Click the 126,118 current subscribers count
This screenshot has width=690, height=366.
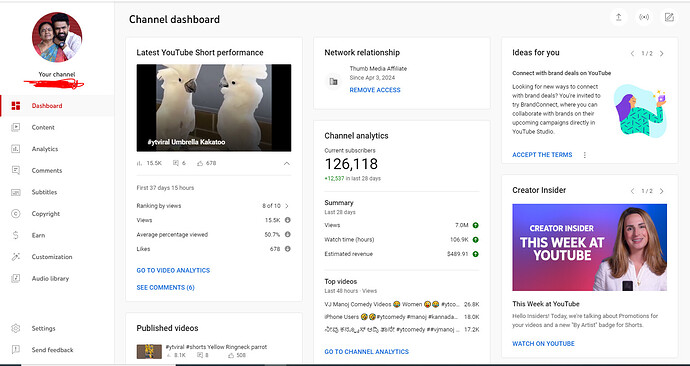(351, 164)
